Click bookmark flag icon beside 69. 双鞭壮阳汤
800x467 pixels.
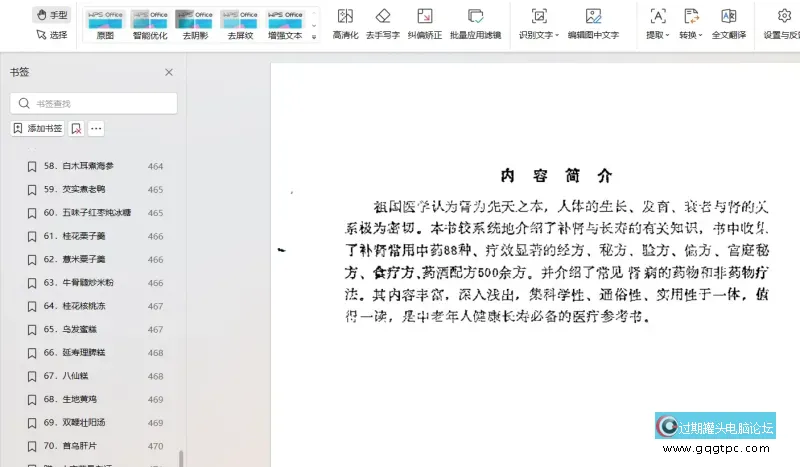(x=32, y=423)
